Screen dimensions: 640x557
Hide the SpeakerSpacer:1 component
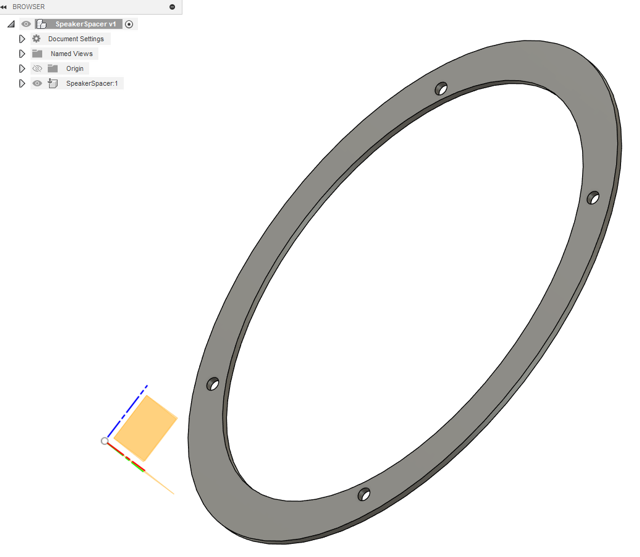[x=37, y=83]
